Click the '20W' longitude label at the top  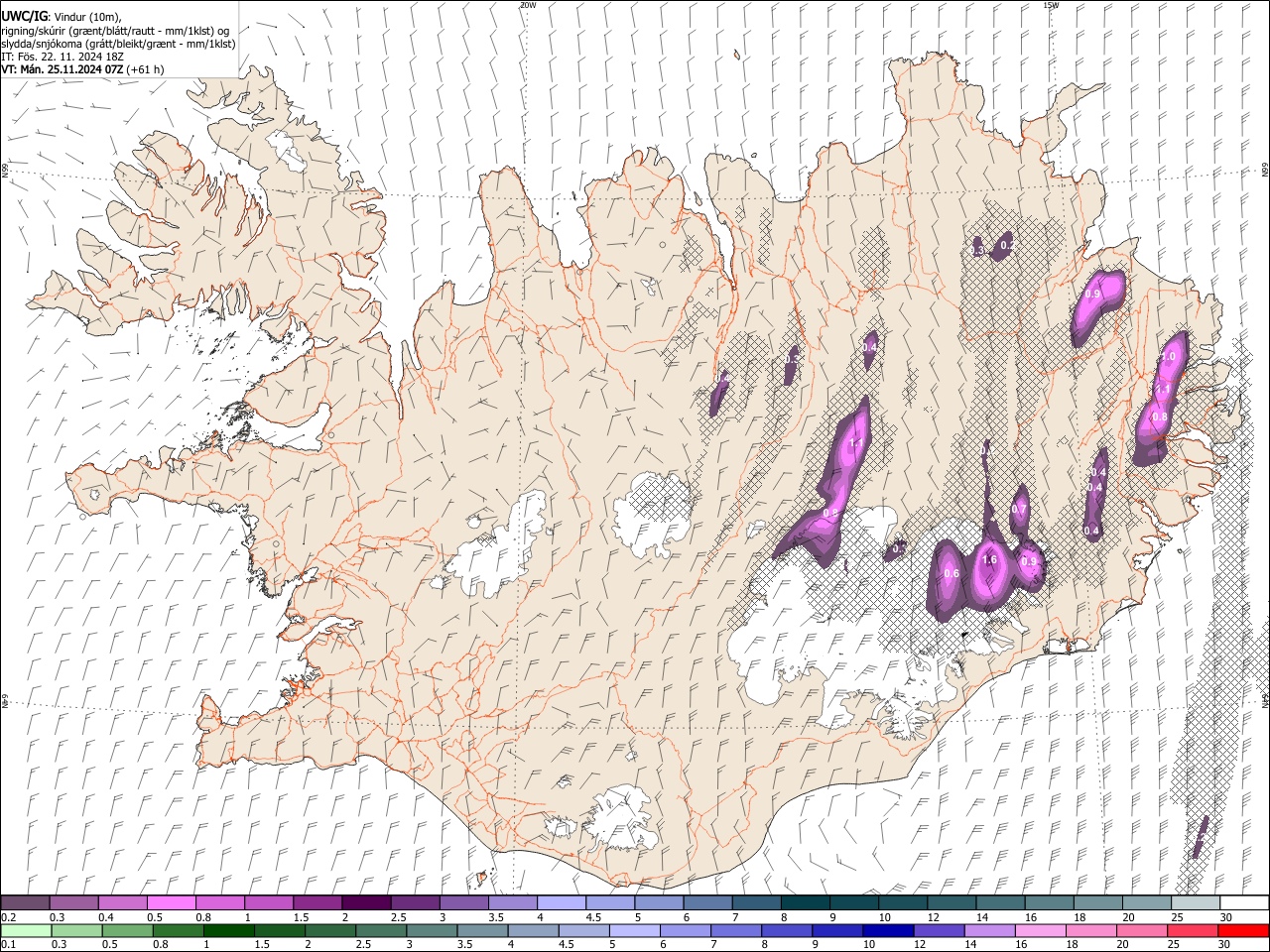(528, 5)
